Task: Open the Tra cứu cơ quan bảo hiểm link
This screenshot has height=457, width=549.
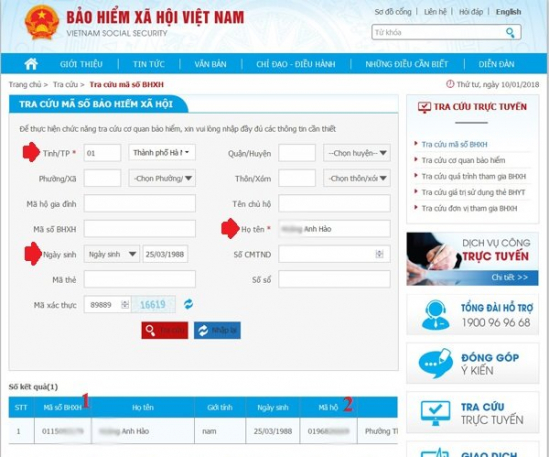Action: click(x=463, y=160)
